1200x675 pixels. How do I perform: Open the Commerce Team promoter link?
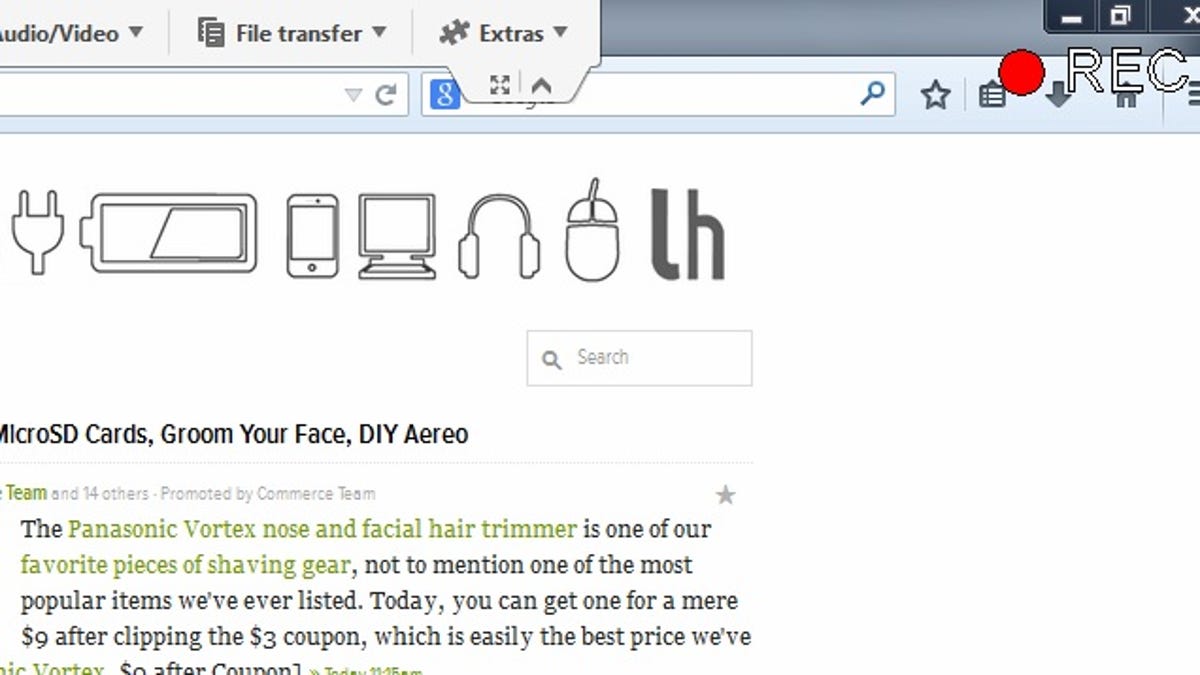(316, 493)
